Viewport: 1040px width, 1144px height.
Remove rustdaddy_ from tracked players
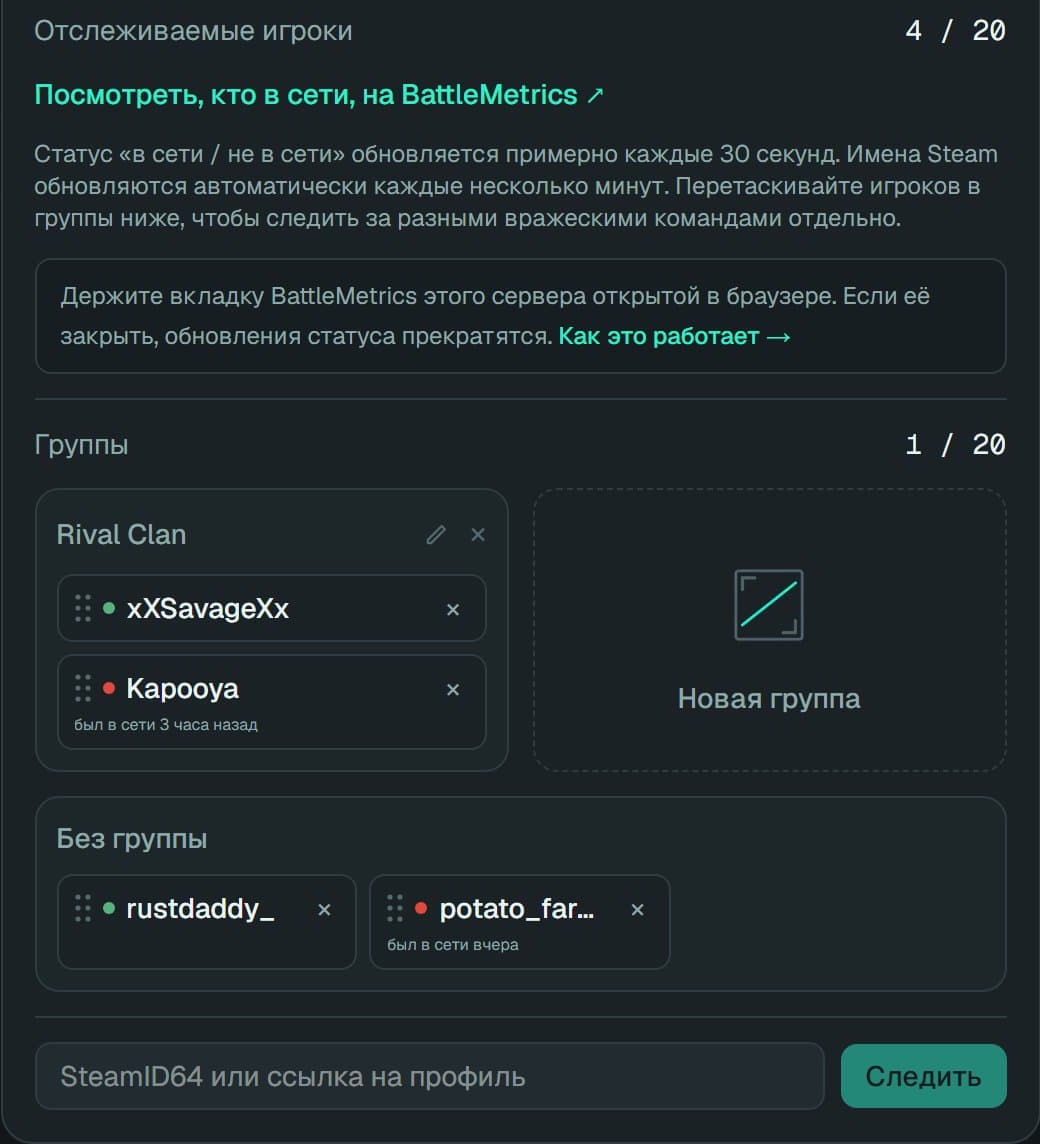(324, 909)
